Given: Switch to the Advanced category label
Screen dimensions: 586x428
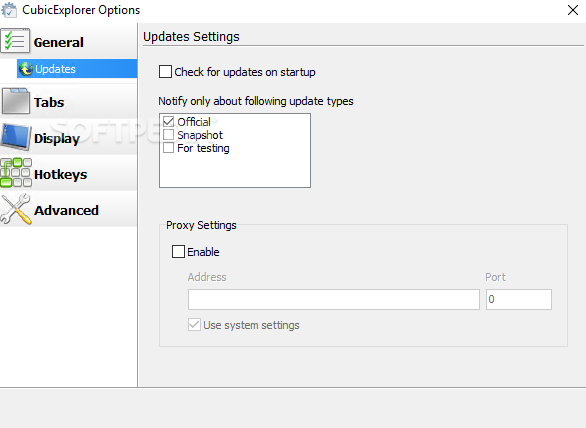Looking at the screenshot, I should [x=67, y=210].
